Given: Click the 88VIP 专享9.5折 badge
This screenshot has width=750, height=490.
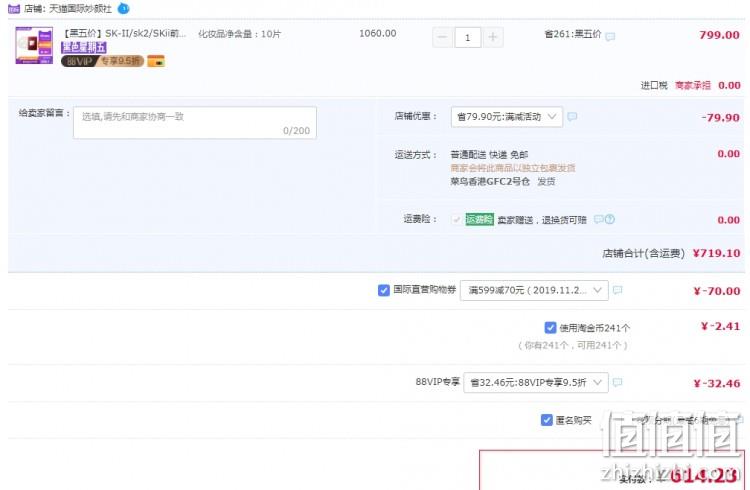Looking at the screenshot, I should (x=102, y=61).
